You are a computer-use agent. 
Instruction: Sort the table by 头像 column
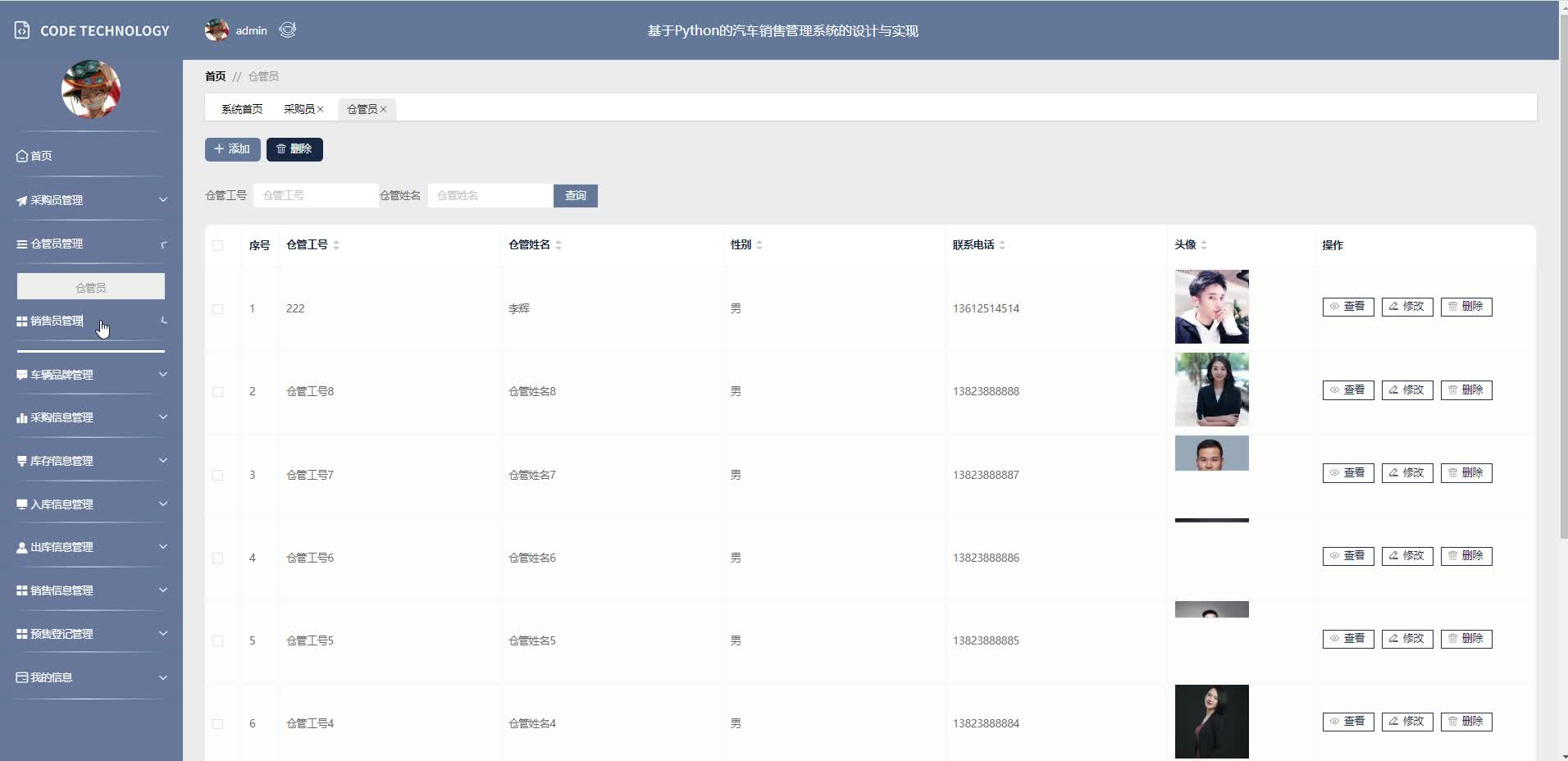[x=1204, y=245]
